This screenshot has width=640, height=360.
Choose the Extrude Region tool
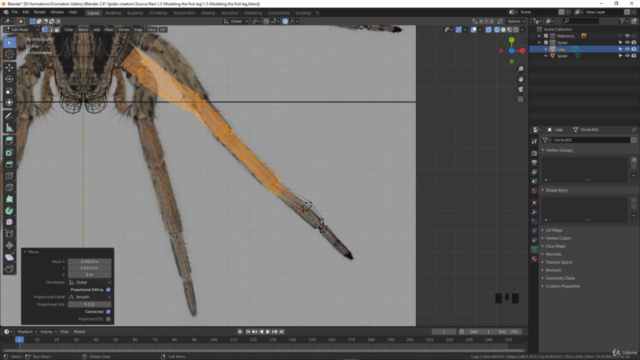point(9,141)
